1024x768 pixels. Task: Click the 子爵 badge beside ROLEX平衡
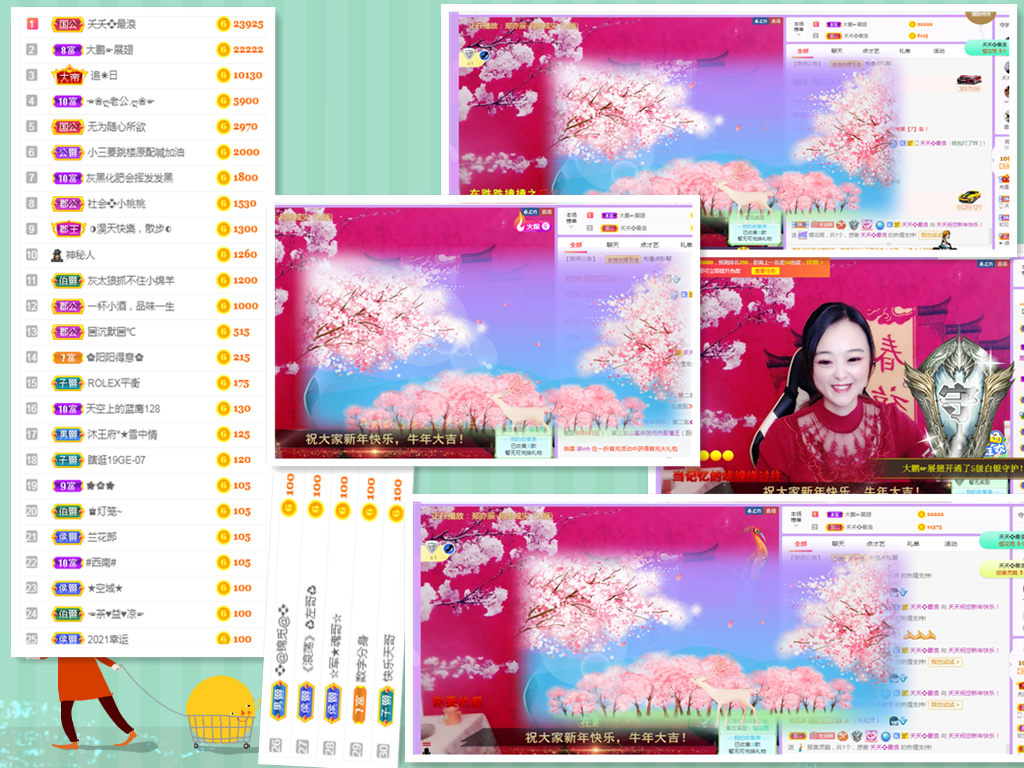[68, 383]
